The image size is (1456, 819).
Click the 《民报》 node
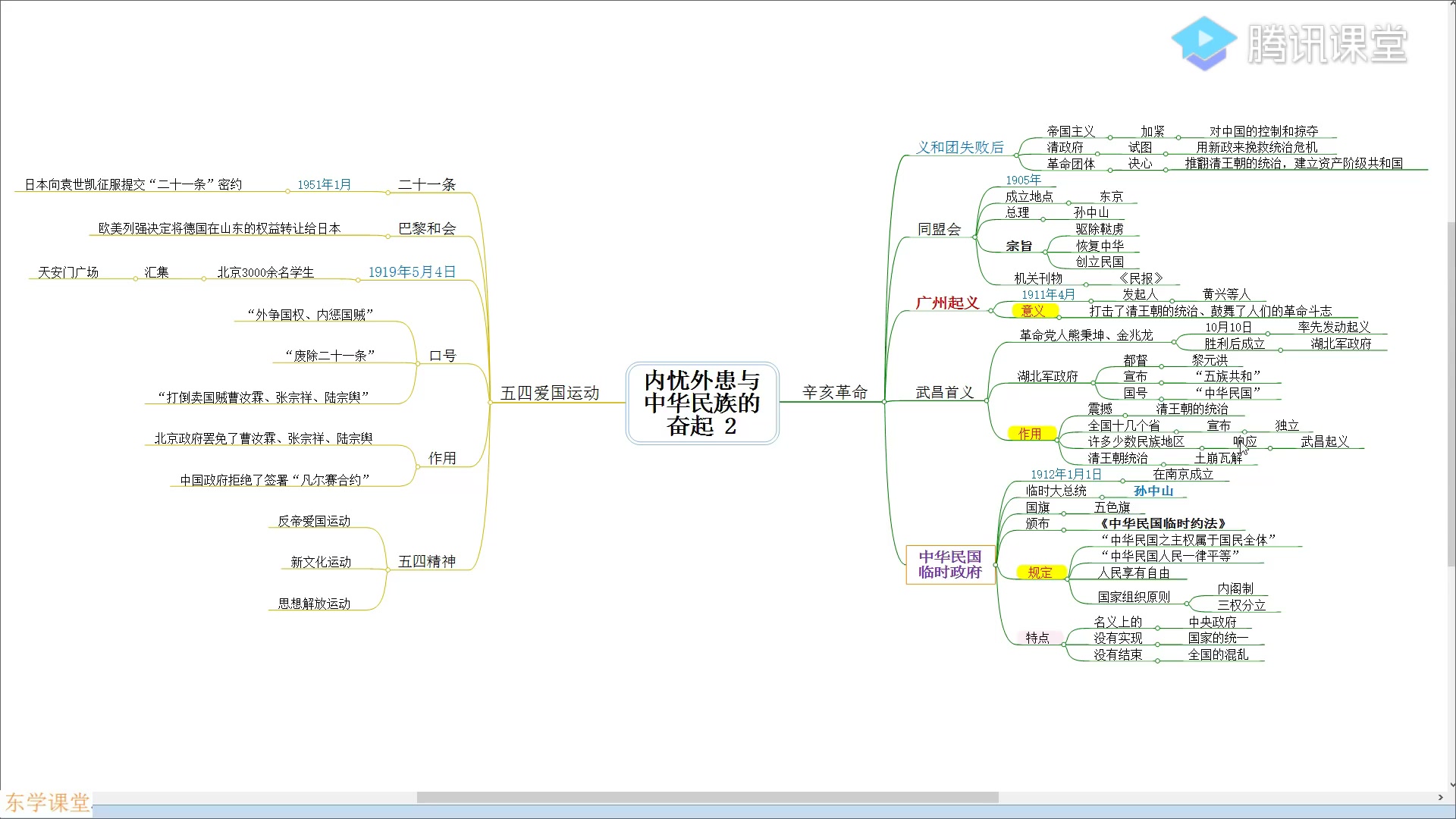[1141, 278]
